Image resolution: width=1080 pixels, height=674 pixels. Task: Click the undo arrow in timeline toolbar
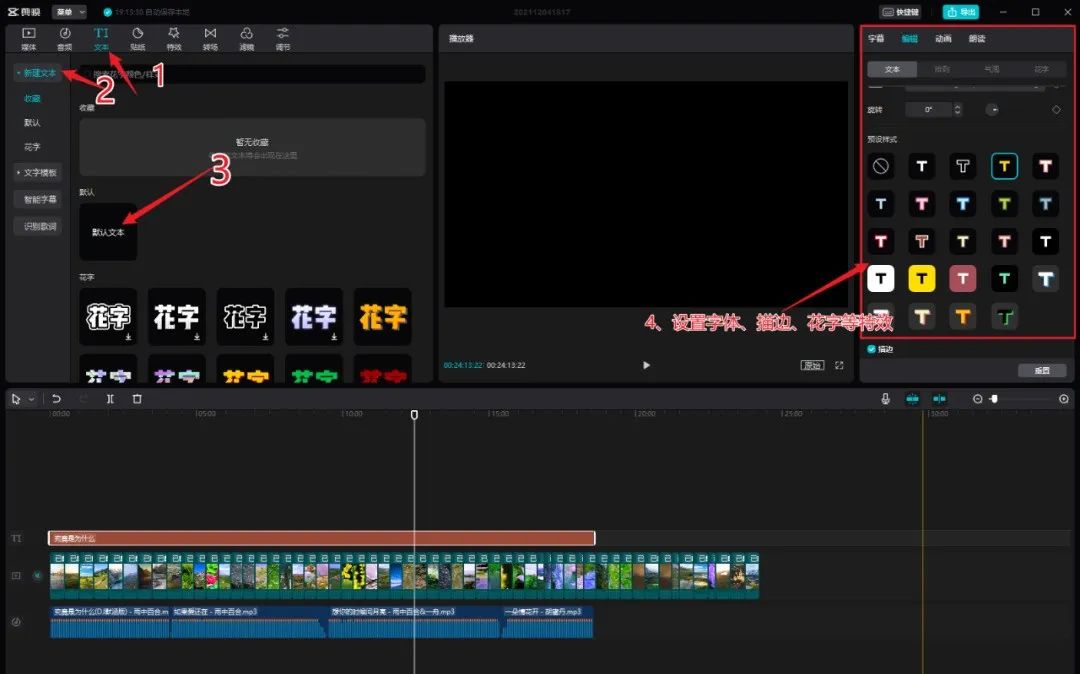(x=57, y=398)
